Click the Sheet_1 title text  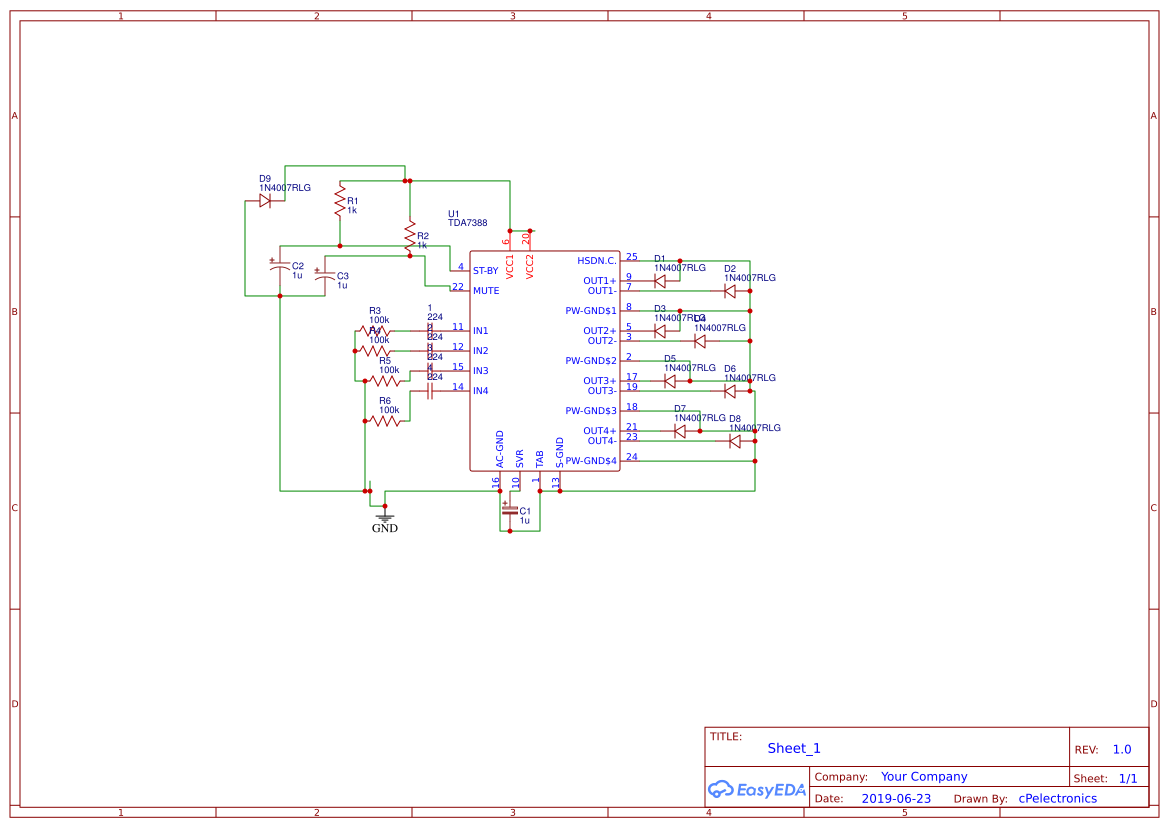(x=793, y=748)
